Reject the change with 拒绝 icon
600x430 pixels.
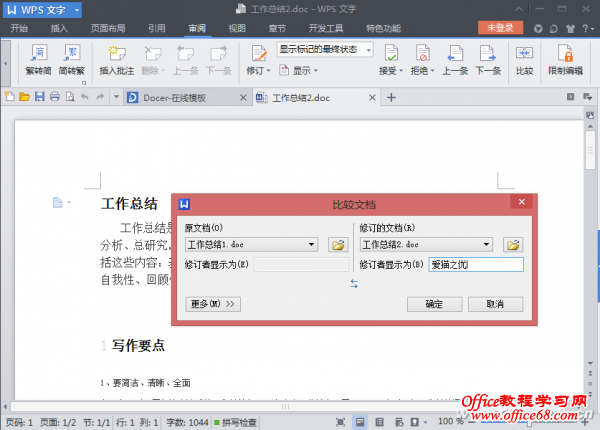click(x=423, y=54)
